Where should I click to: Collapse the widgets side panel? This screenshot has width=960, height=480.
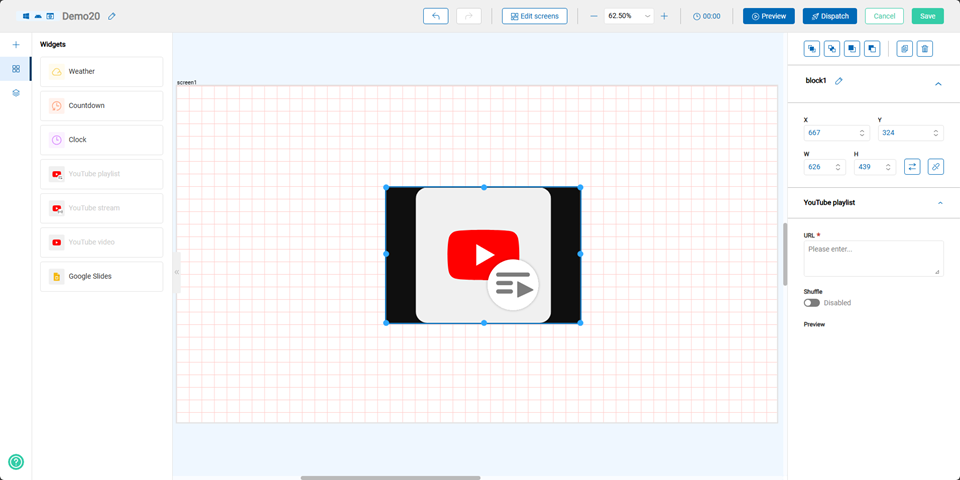(177, 272)
